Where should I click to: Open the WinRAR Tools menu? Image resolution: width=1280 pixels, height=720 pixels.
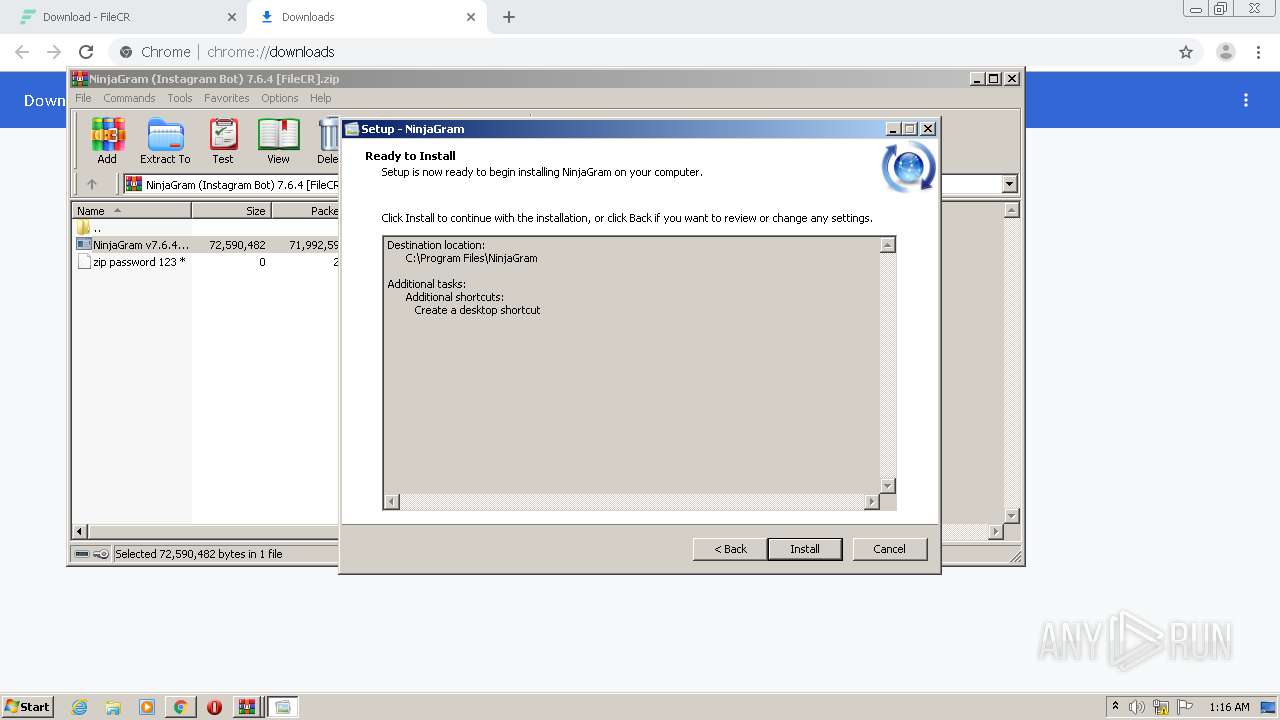(180, 98)
